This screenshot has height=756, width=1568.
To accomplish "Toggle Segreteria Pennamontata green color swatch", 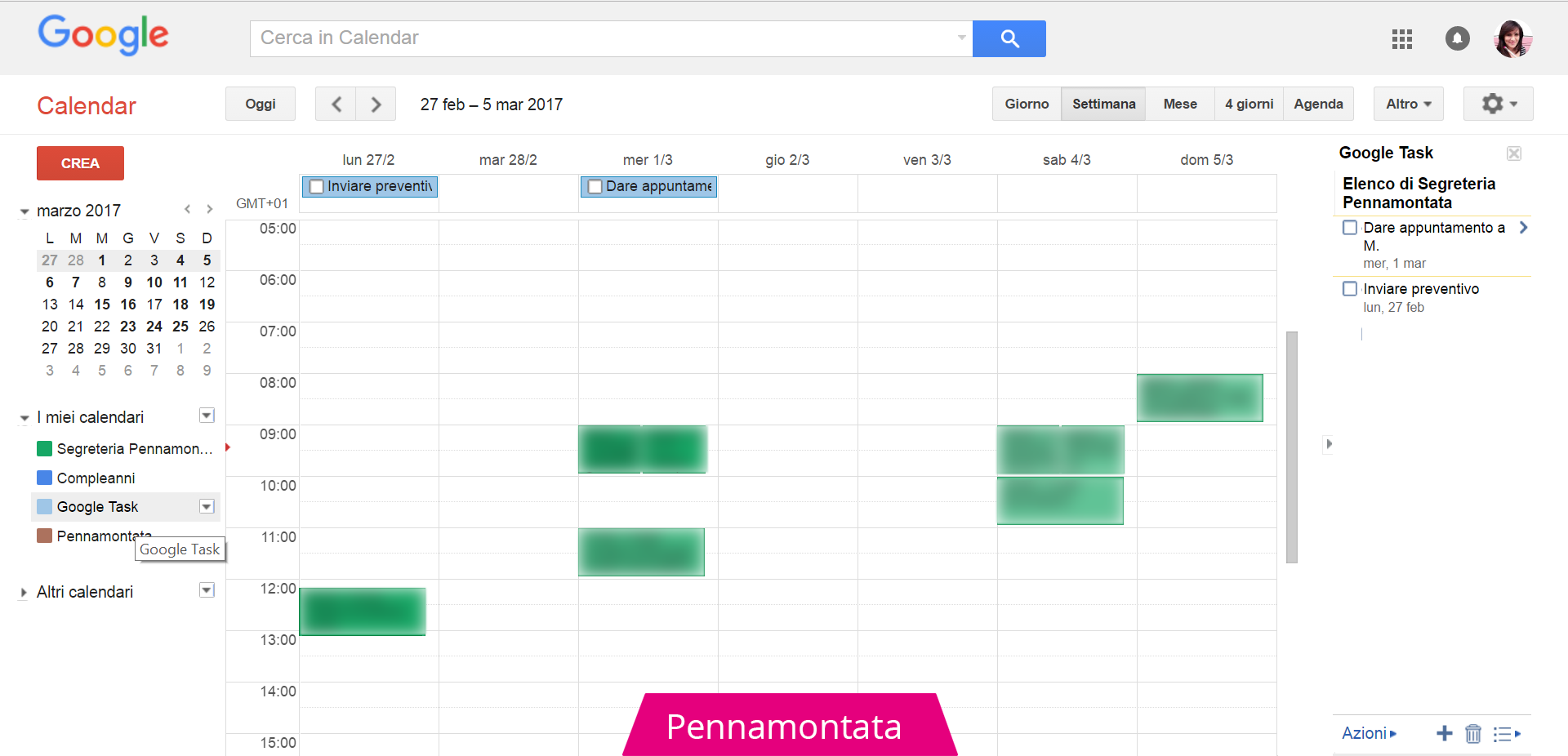I will point(45,448).
